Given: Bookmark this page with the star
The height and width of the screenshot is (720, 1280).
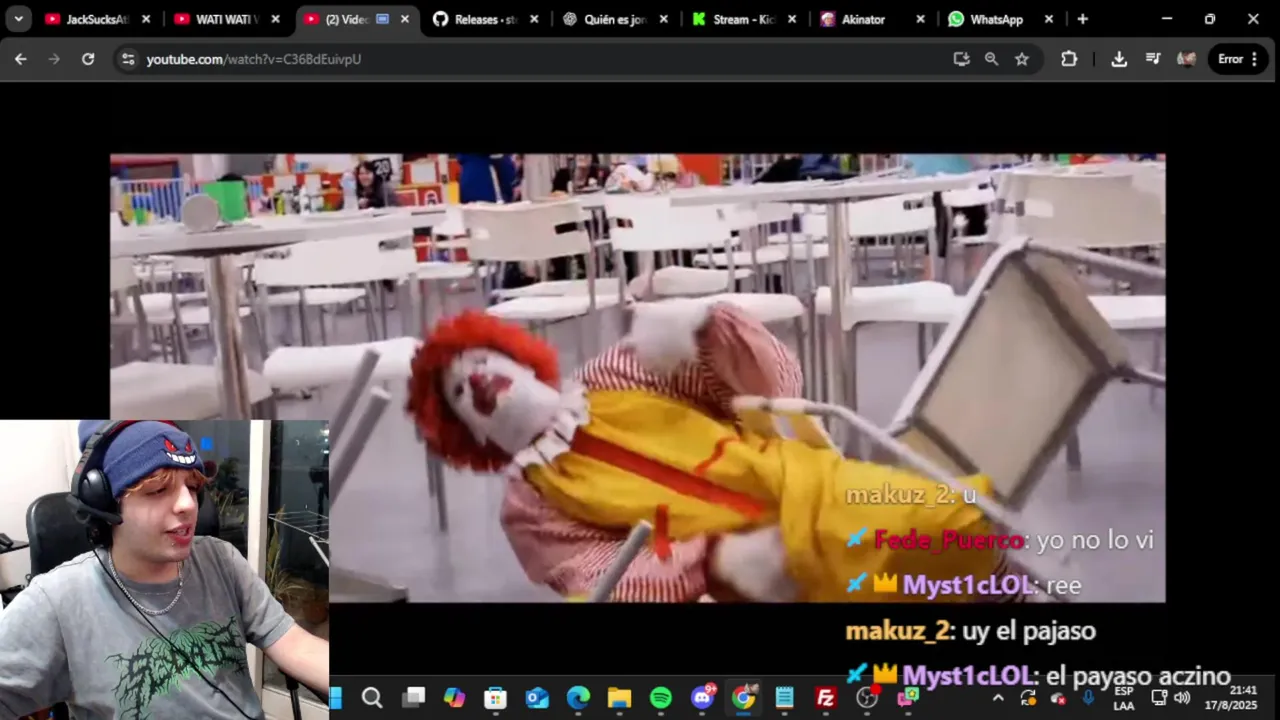Looking at the screenshot, I should tap(1022, 59).
